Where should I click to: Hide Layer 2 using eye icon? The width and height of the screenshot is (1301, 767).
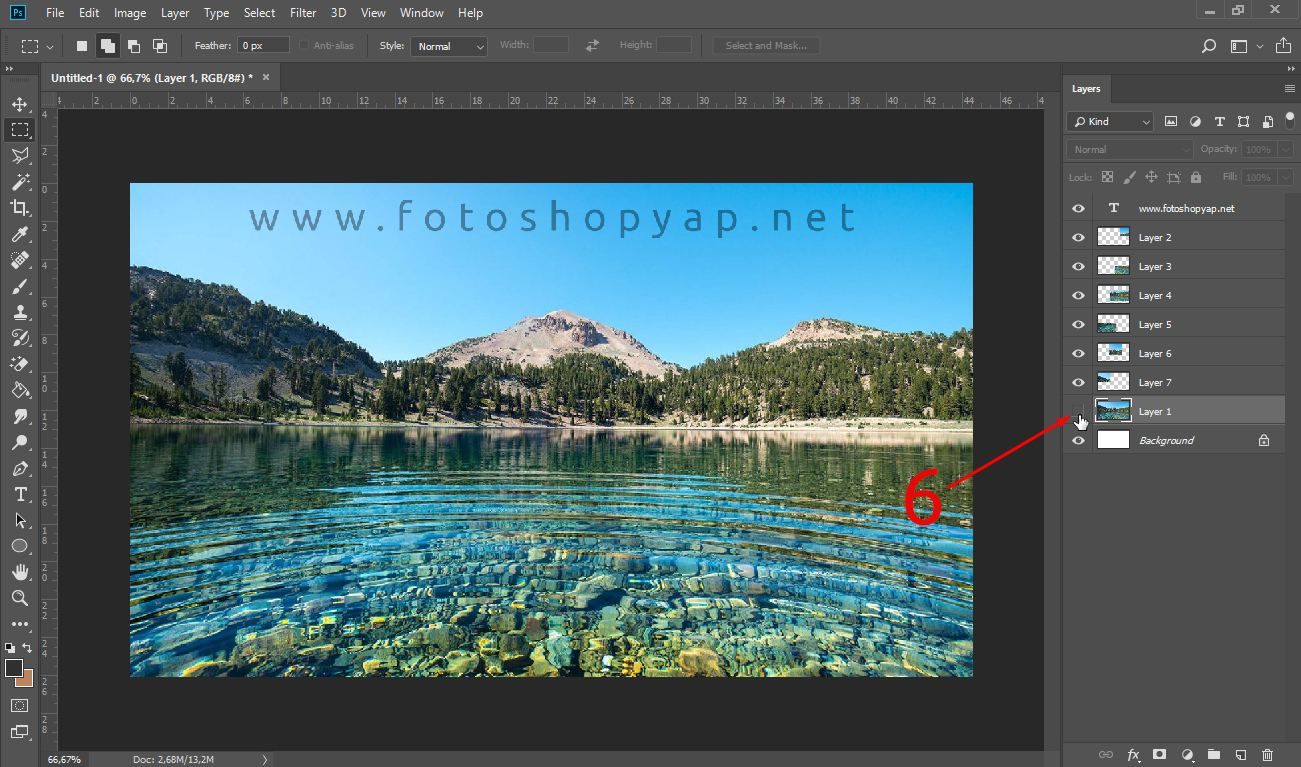[x=1078, y=238]
